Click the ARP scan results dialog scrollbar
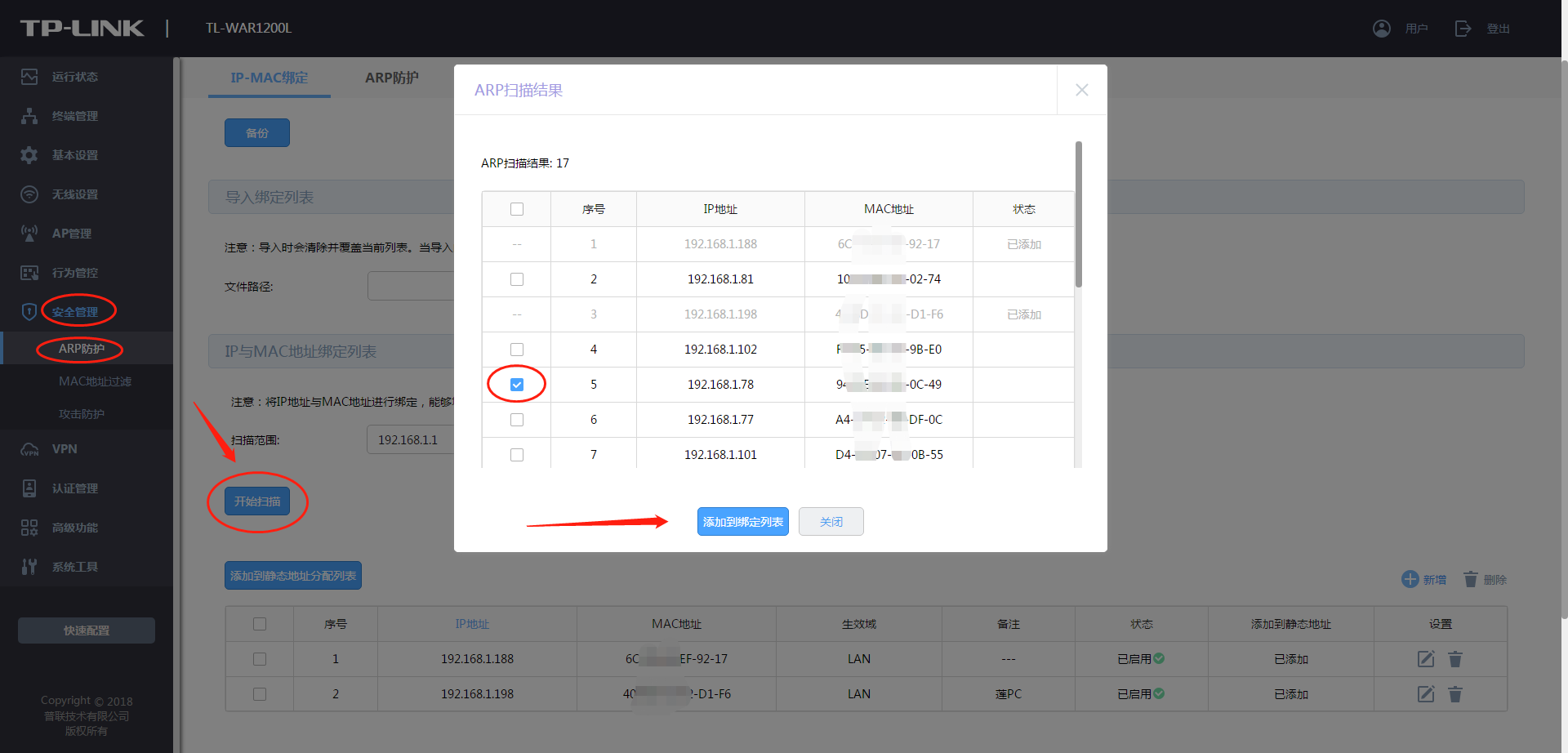Viewport: 1568px width, 753px height. [x=1078, y=215]
